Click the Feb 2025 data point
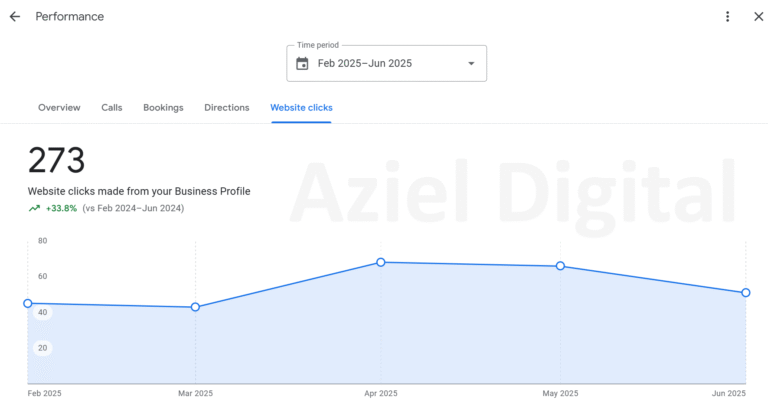The height and width of the screenshot is (413, 768). (28, 303)
